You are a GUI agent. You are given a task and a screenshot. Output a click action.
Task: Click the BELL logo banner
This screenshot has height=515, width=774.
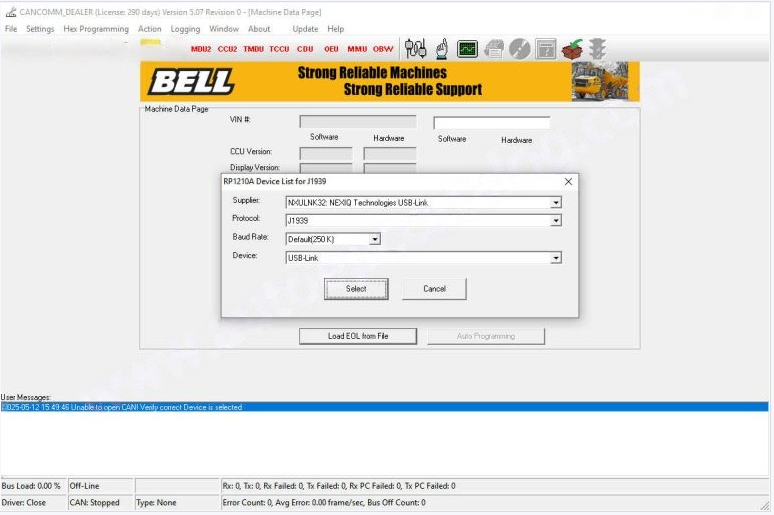tap(192, 81)
